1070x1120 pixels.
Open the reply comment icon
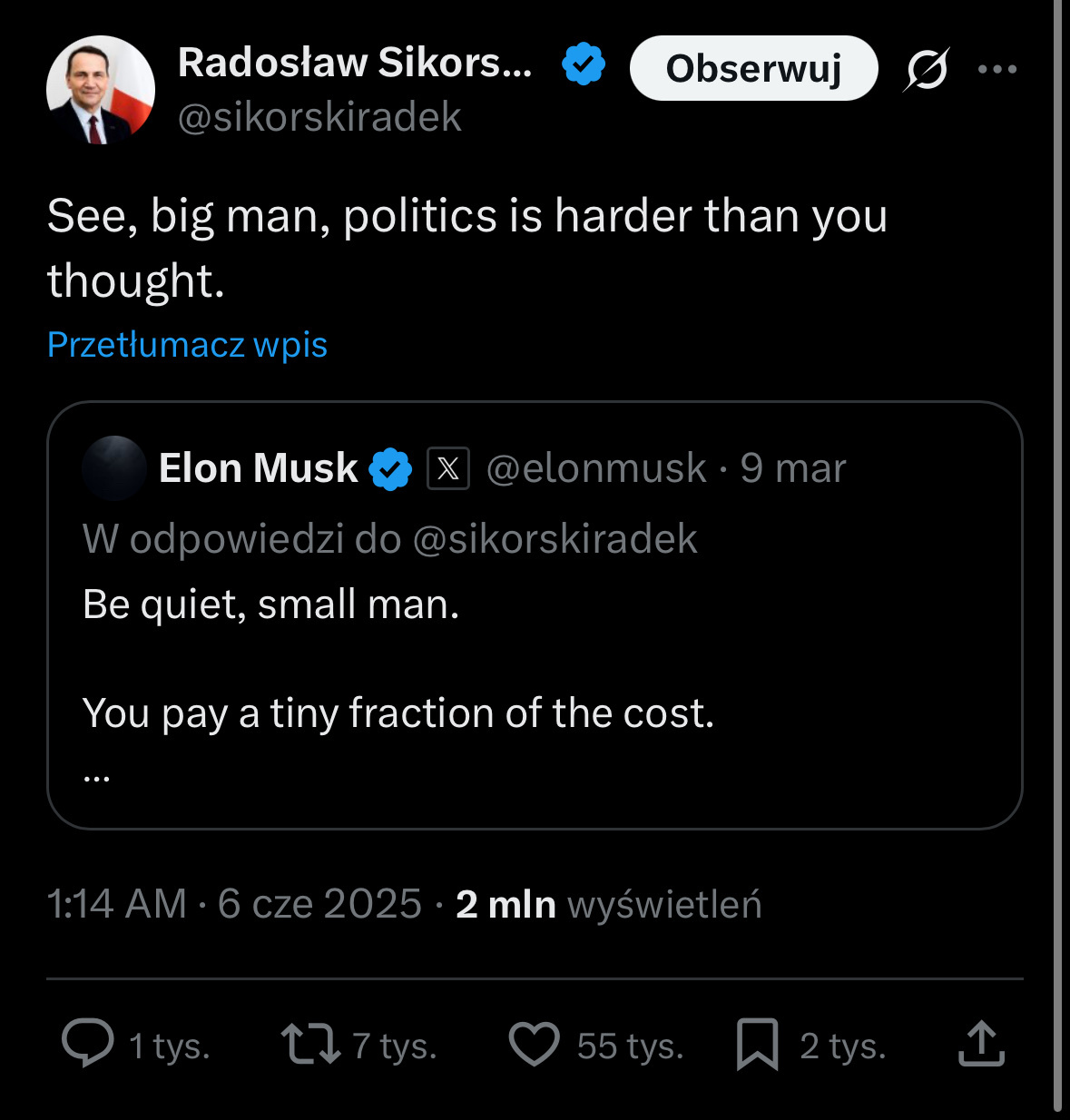(x=88, y=1044)
